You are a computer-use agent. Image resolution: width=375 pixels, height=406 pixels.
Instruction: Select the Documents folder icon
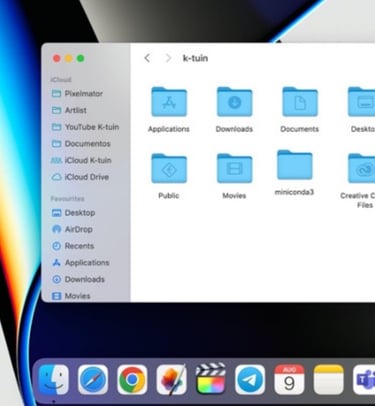tap(300, 102)
